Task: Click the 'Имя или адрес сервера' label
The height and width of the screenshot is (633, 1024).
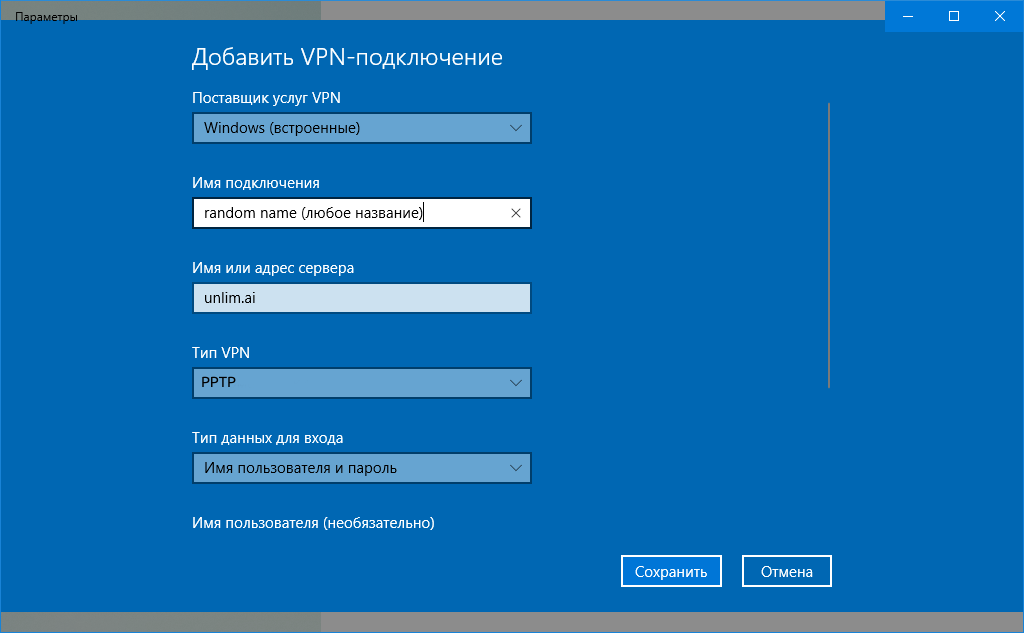Action: 273,268
